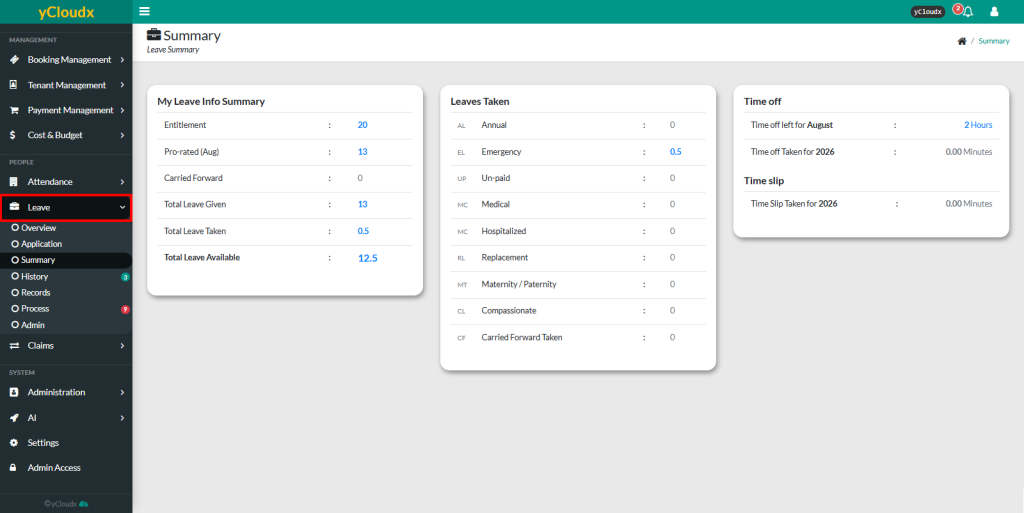Expand Administration chevron
The height and width of the screenshot is (513, 1024).
click(122, 392)
